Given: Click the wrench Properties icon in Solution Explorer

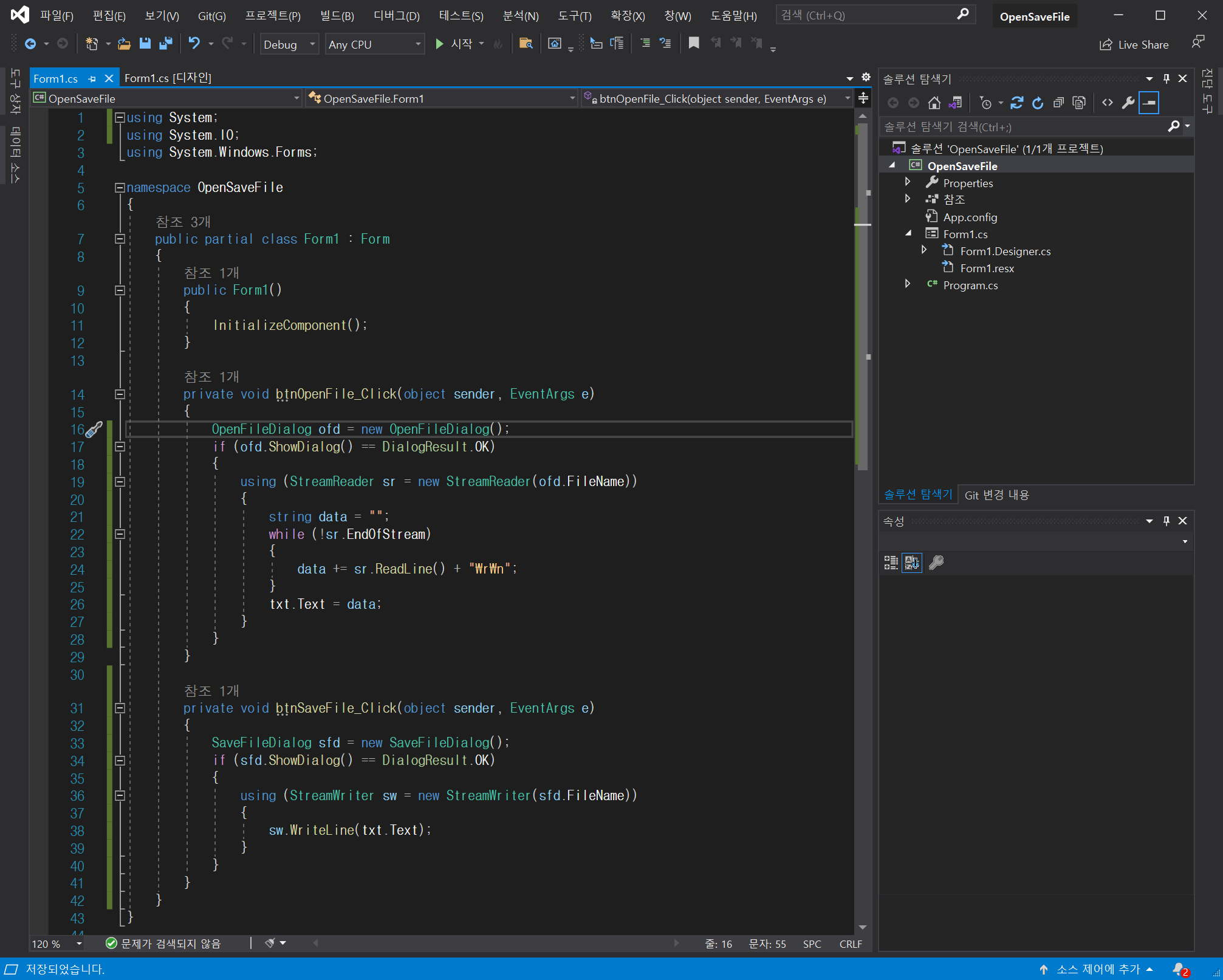Looking at the screenshot, I should point(1128,103).
